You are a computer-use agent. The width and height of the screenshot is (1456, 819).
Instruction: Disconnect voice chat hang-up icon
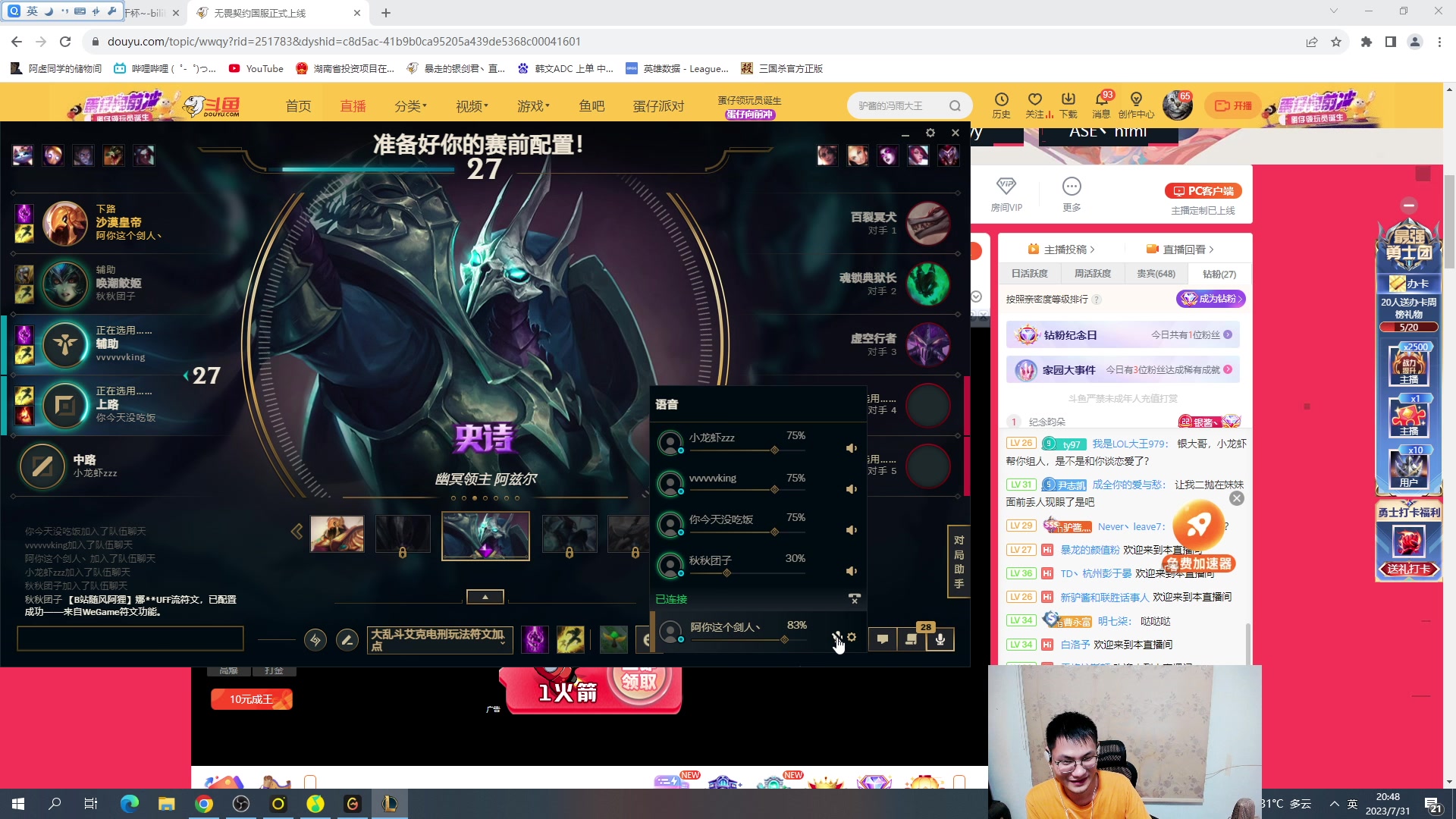tap(855, 599)
